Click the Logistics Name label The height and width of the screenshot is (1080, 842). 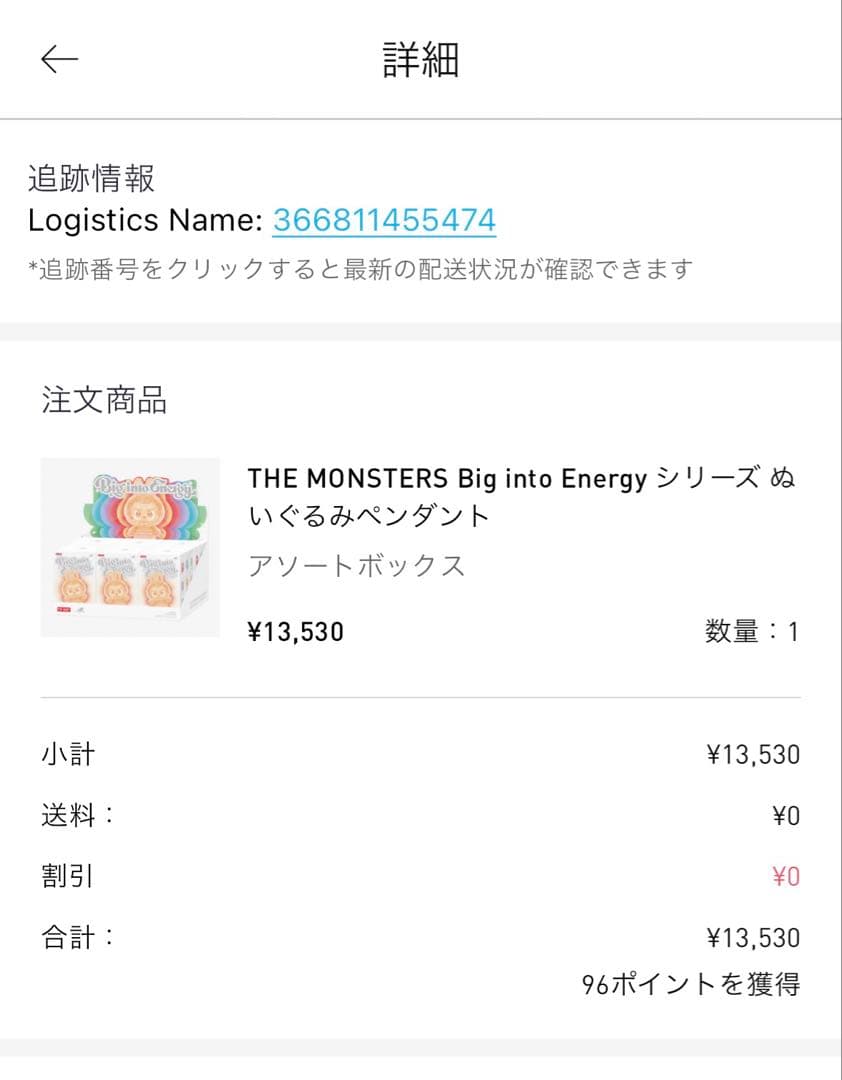click(146, 220)
